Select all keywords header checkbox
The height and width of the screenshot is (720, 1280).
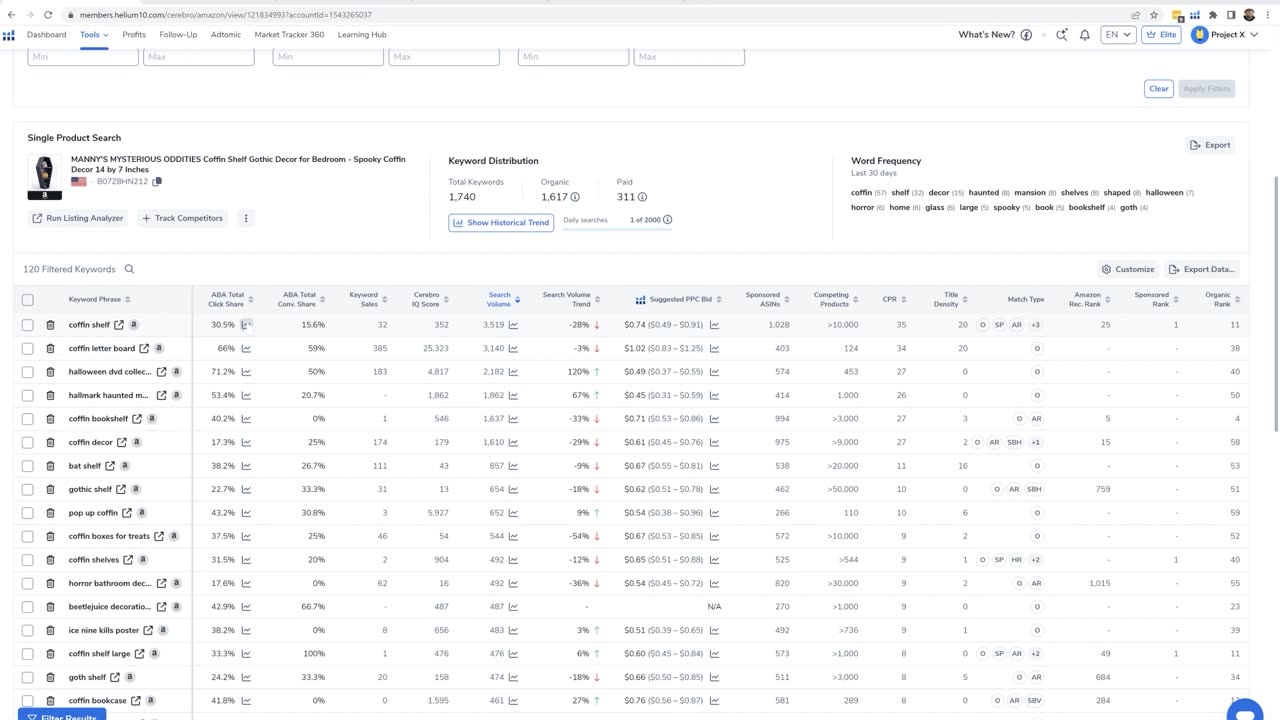(x=27, y=300)
